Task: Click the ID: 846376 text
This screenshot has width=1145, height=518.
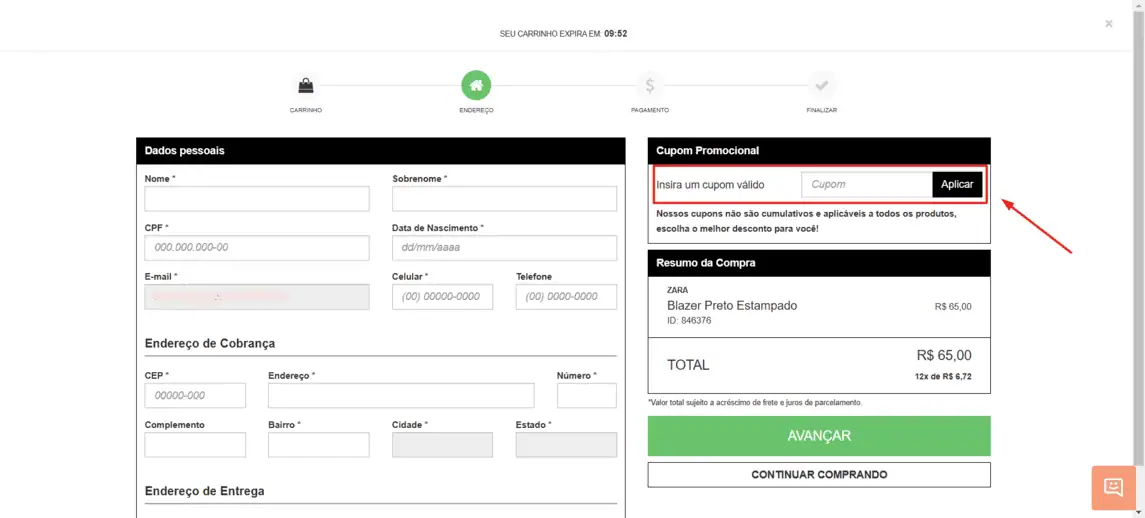Action: (x=689, y=321)
